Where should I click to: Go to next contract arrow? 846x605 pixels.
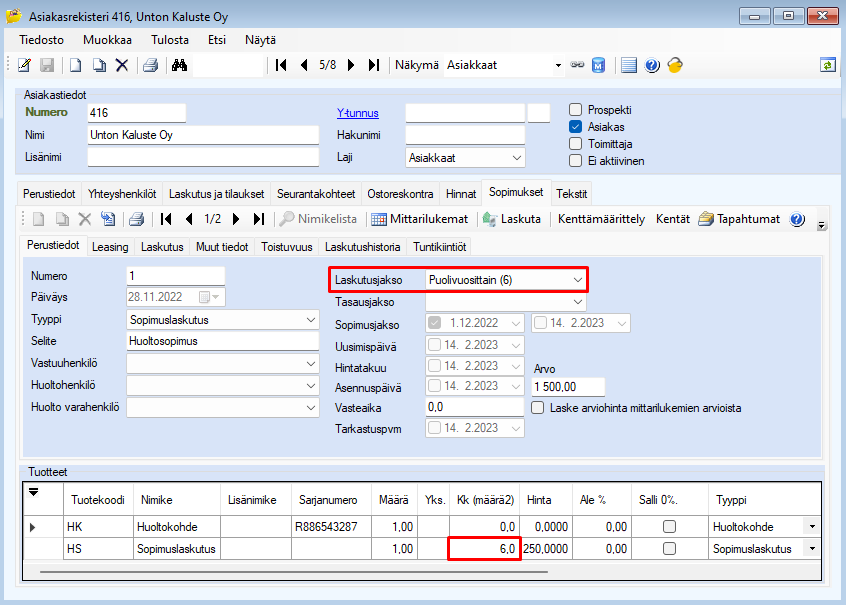[x=236, y=219]
